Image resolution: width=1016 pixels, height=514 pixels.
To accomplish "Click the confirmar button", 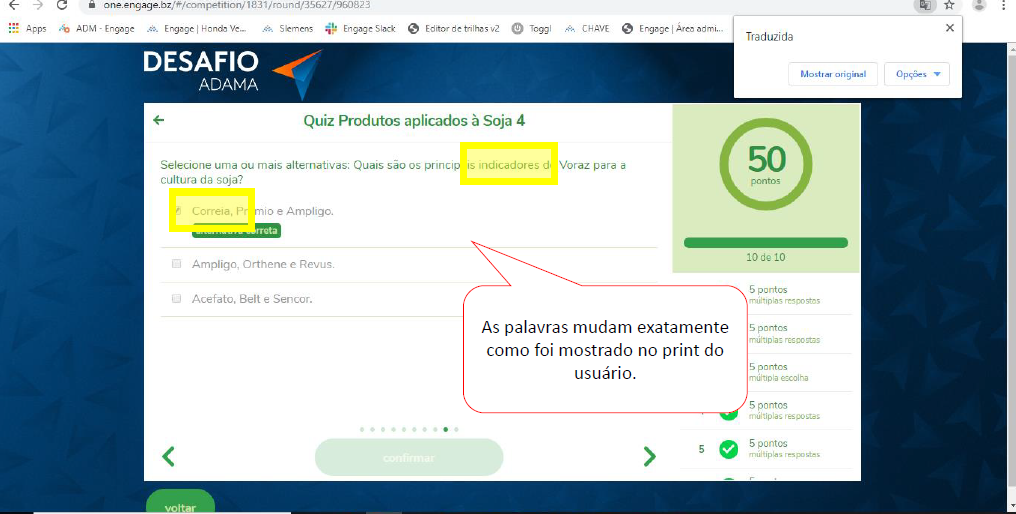I will pos(409,458).
